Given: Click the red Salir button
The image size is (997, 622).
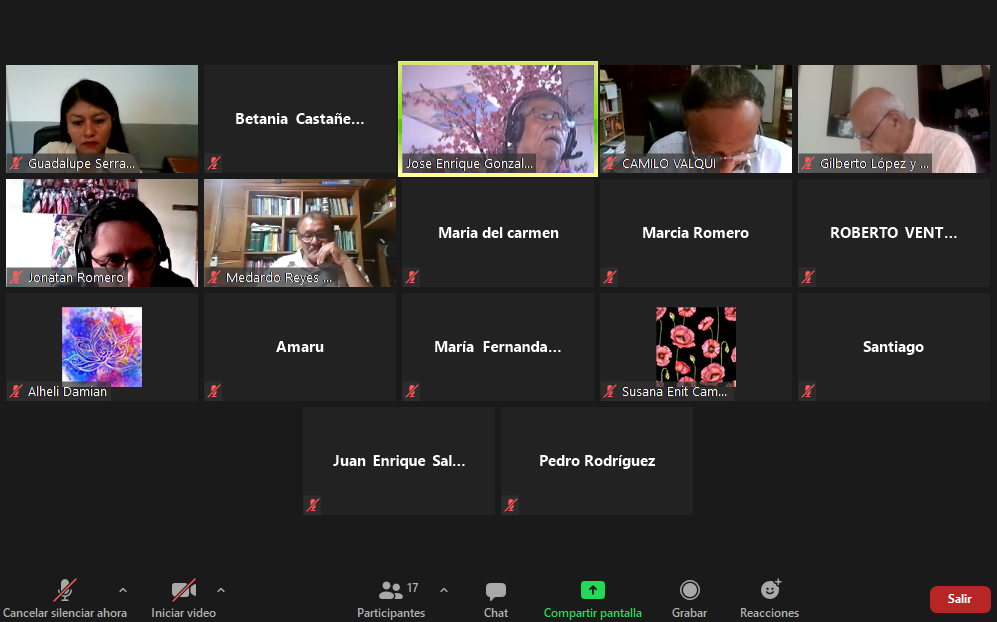Looking at the screenshot, I should pyautogui.click(x=960, y=599).
